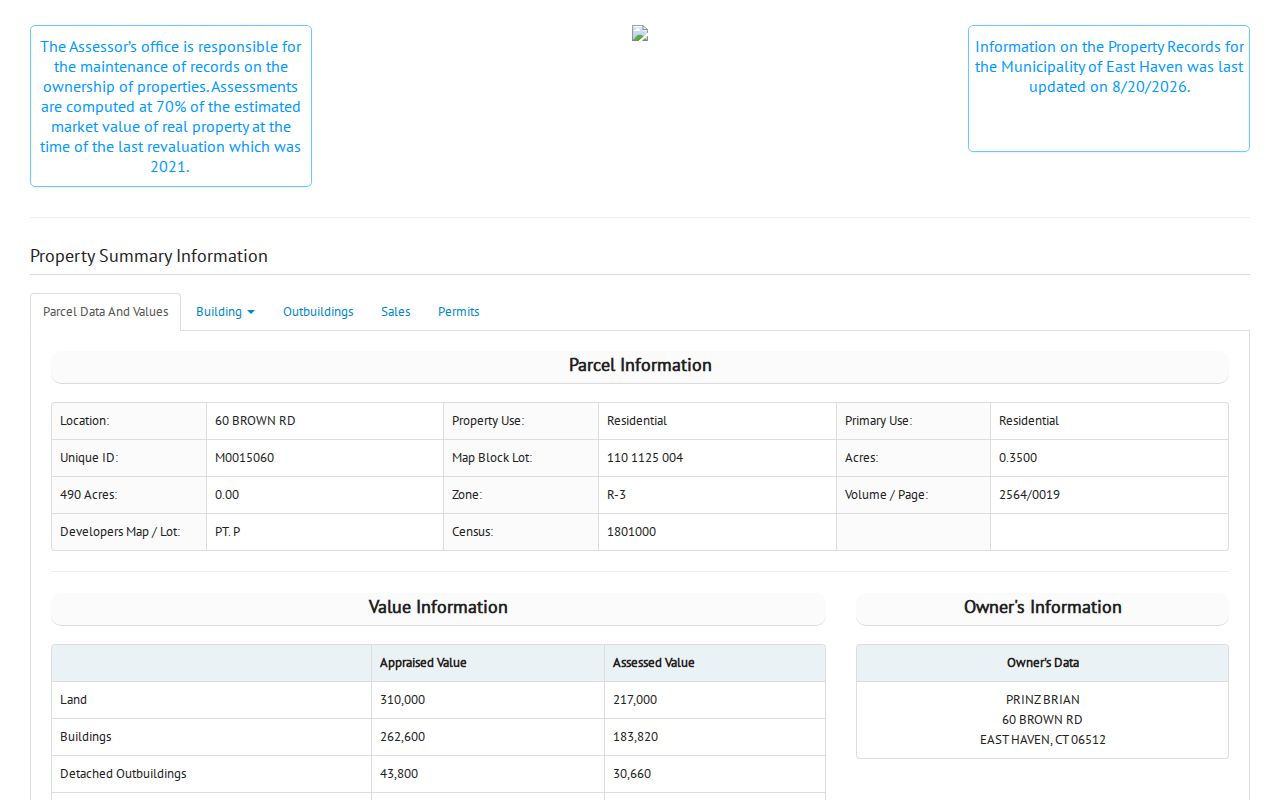Select the Location value 60 BROWN RD

coord(255,421)
